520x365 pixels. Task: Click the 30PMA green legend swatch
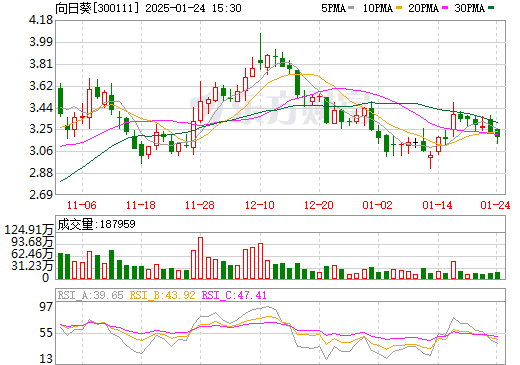[x=491, y=7]
